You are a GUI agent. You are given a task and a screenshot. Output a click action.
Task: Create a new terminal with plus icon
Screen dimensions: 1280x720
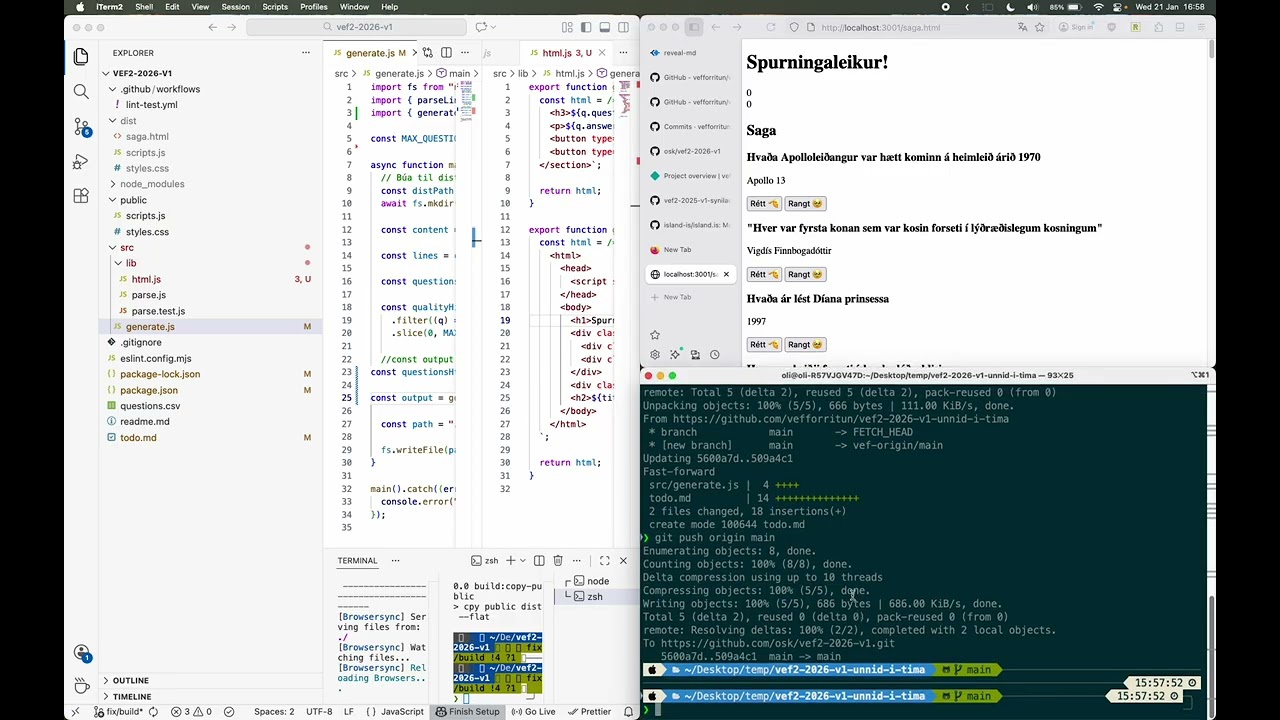510,560
